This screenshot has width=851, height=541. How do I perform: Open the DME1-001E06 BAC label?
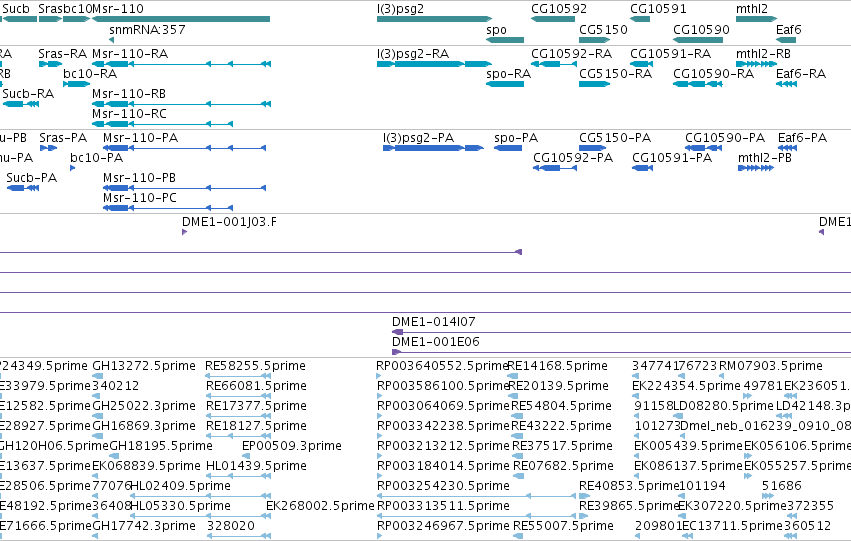pyautogui.click(x=436, y=342)
